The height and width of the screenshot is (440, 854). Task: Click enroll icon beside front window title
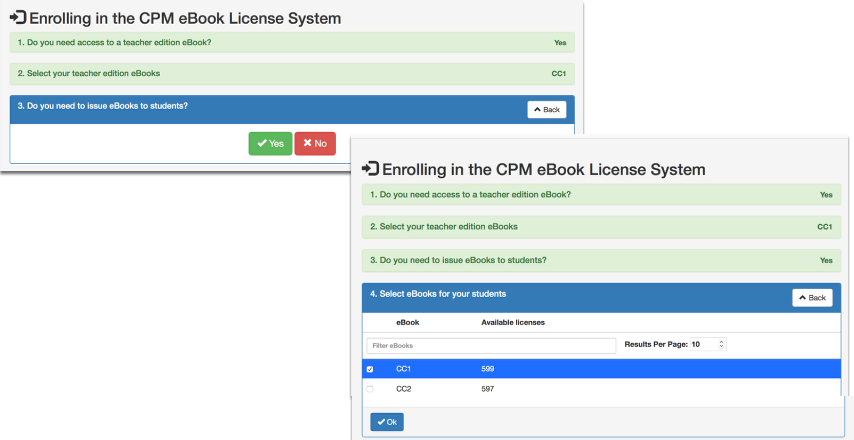pyautogui.click(x=370, y=169)
